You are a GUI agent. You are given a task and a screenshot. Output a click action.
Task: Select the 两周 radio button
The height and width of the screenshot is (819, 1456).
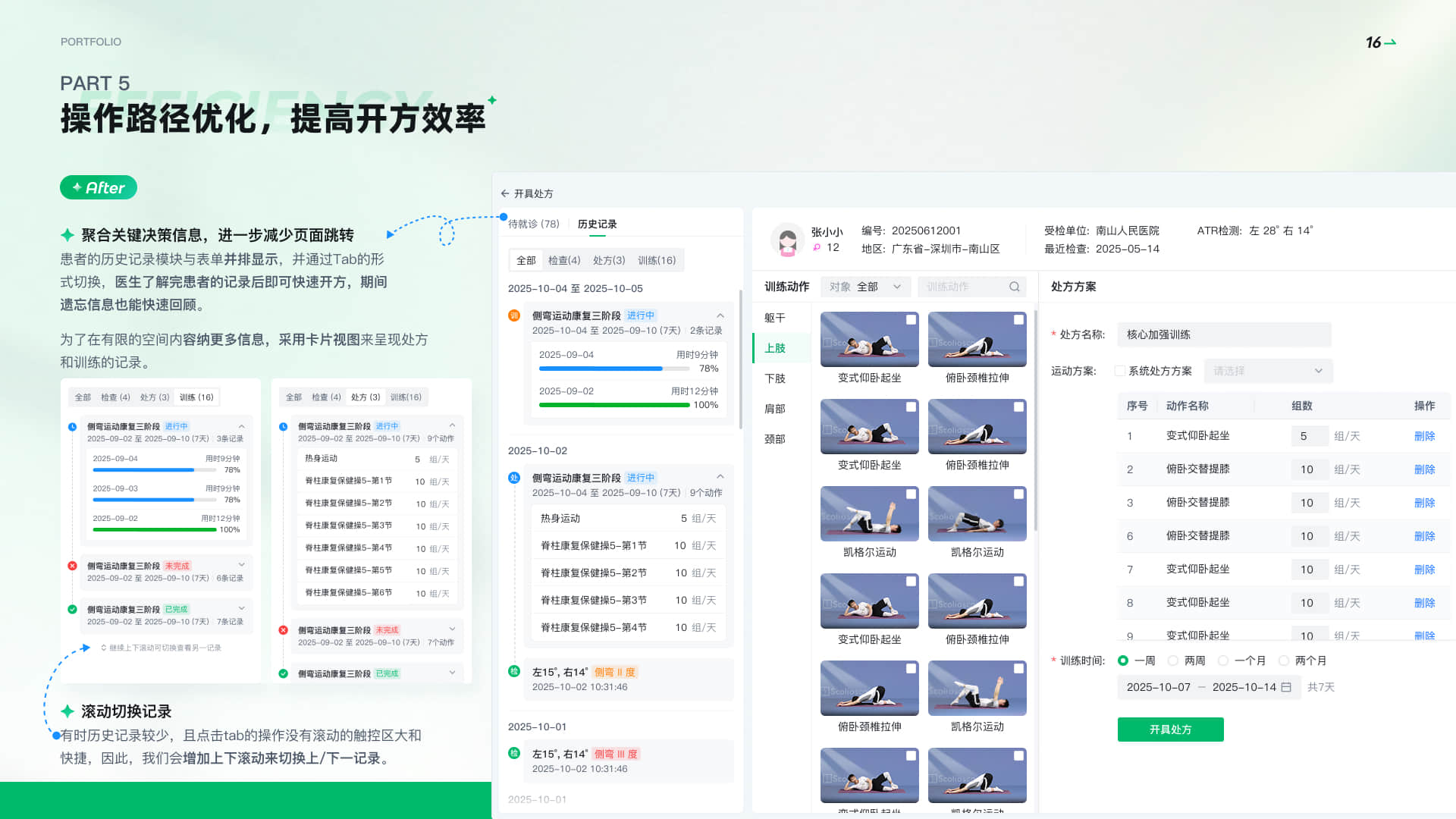click(x=1173, y=661)
